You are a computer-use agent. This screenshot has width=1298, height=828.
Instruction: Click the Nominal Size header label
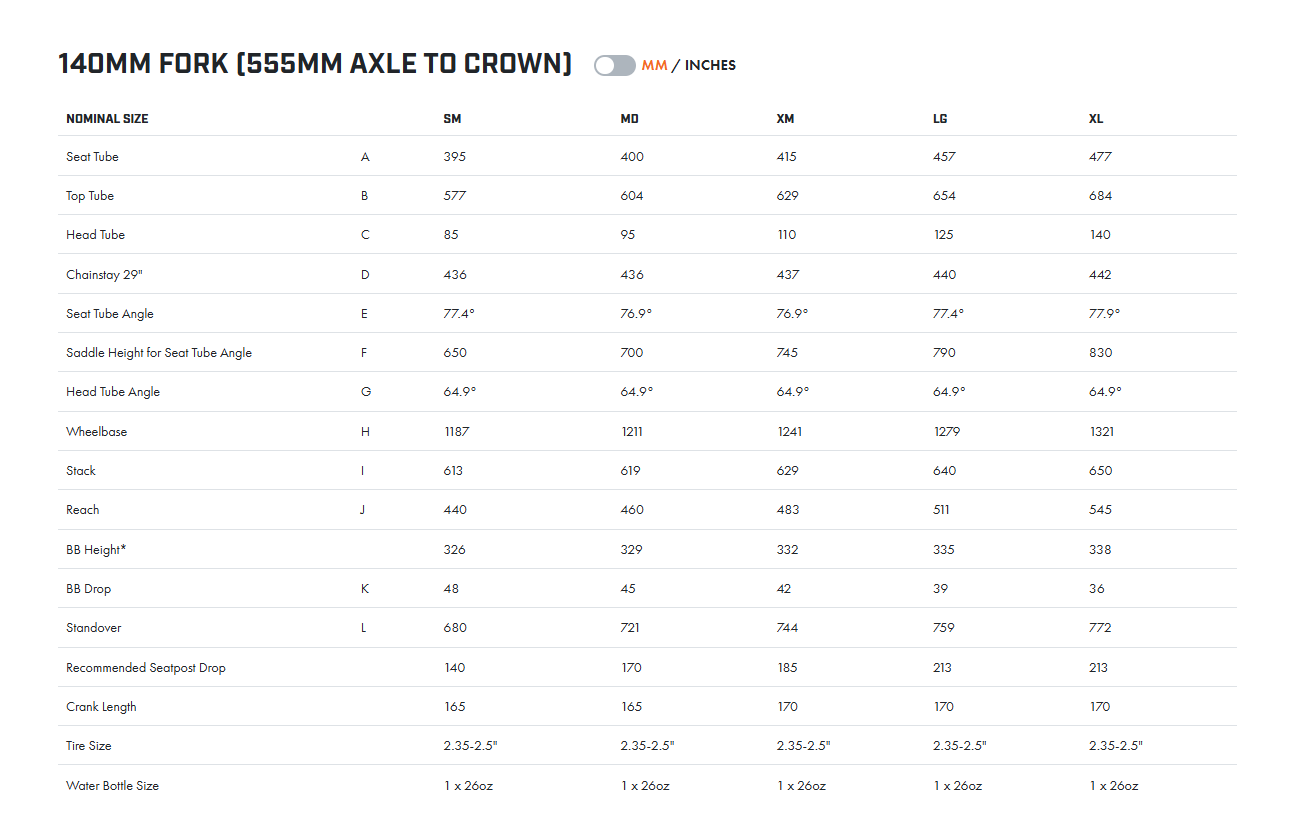click(x=107, y=118)
